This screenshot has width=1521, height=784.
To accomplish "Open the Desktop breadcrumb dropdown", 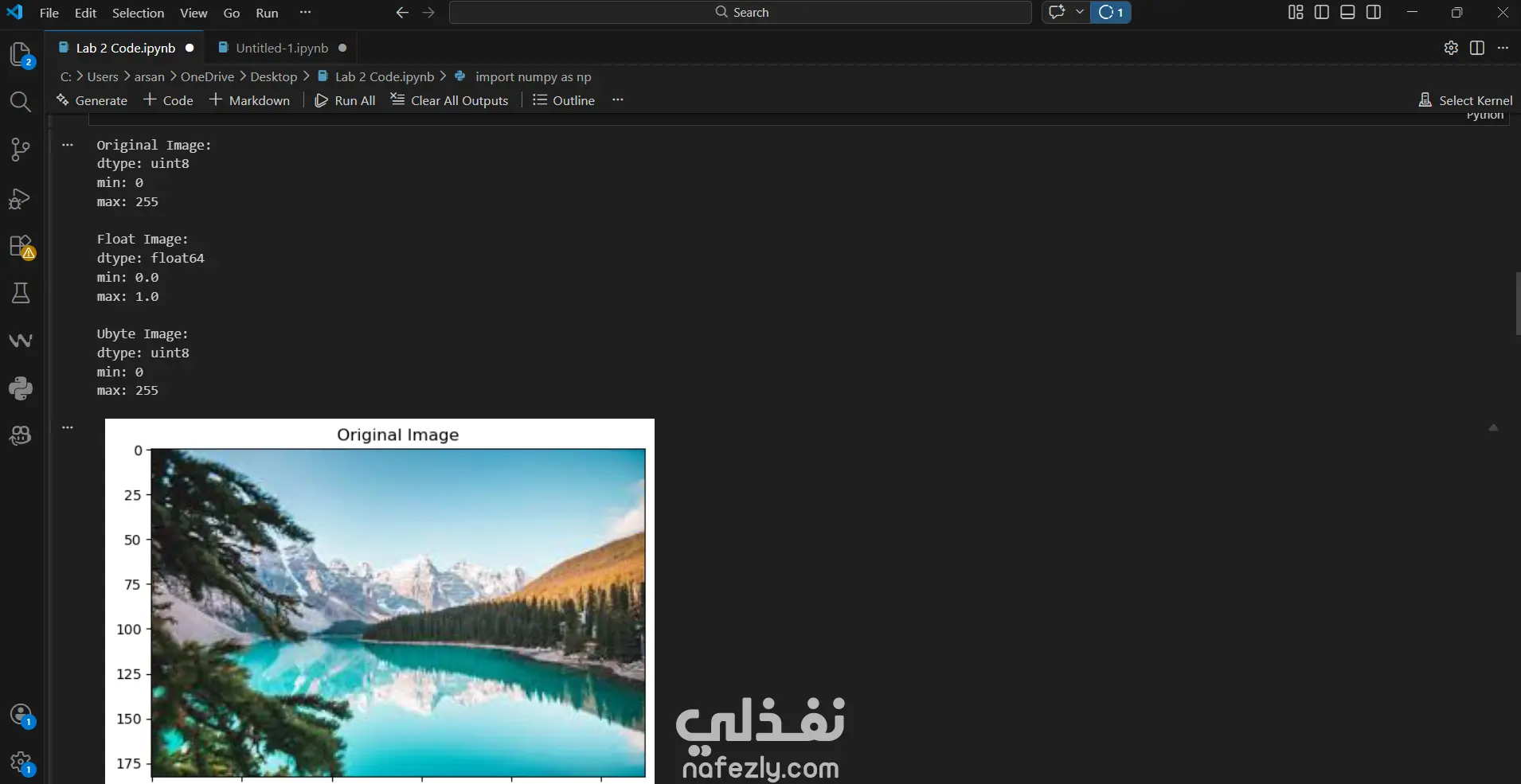I will pos(274,76).
